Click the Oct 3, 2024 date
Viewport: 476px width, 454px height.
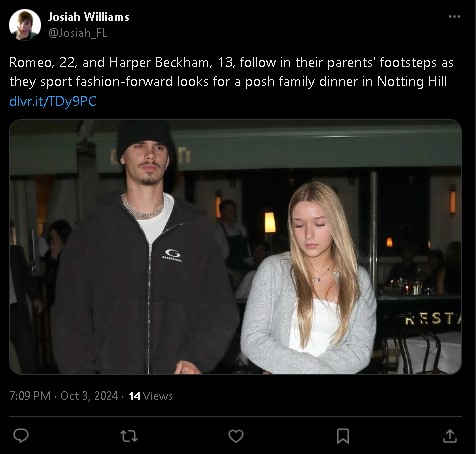click(89, 396)
